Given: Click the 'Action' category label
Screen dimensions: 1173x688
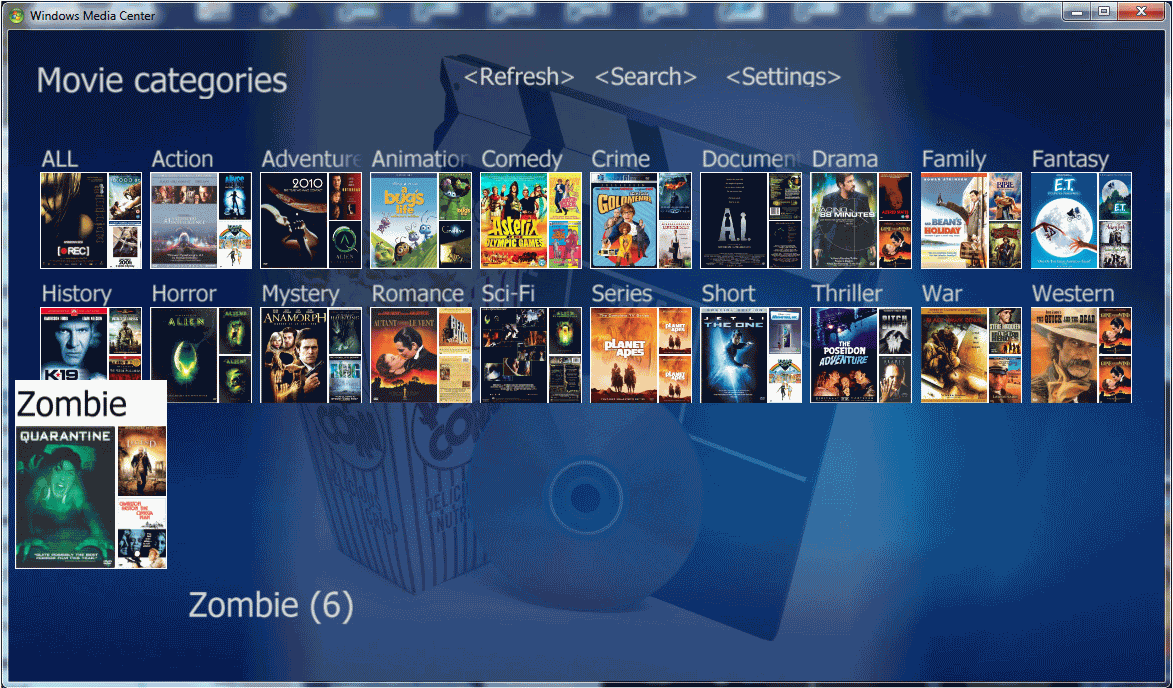Looking at the screenshot, I should [x=183, y=159].
